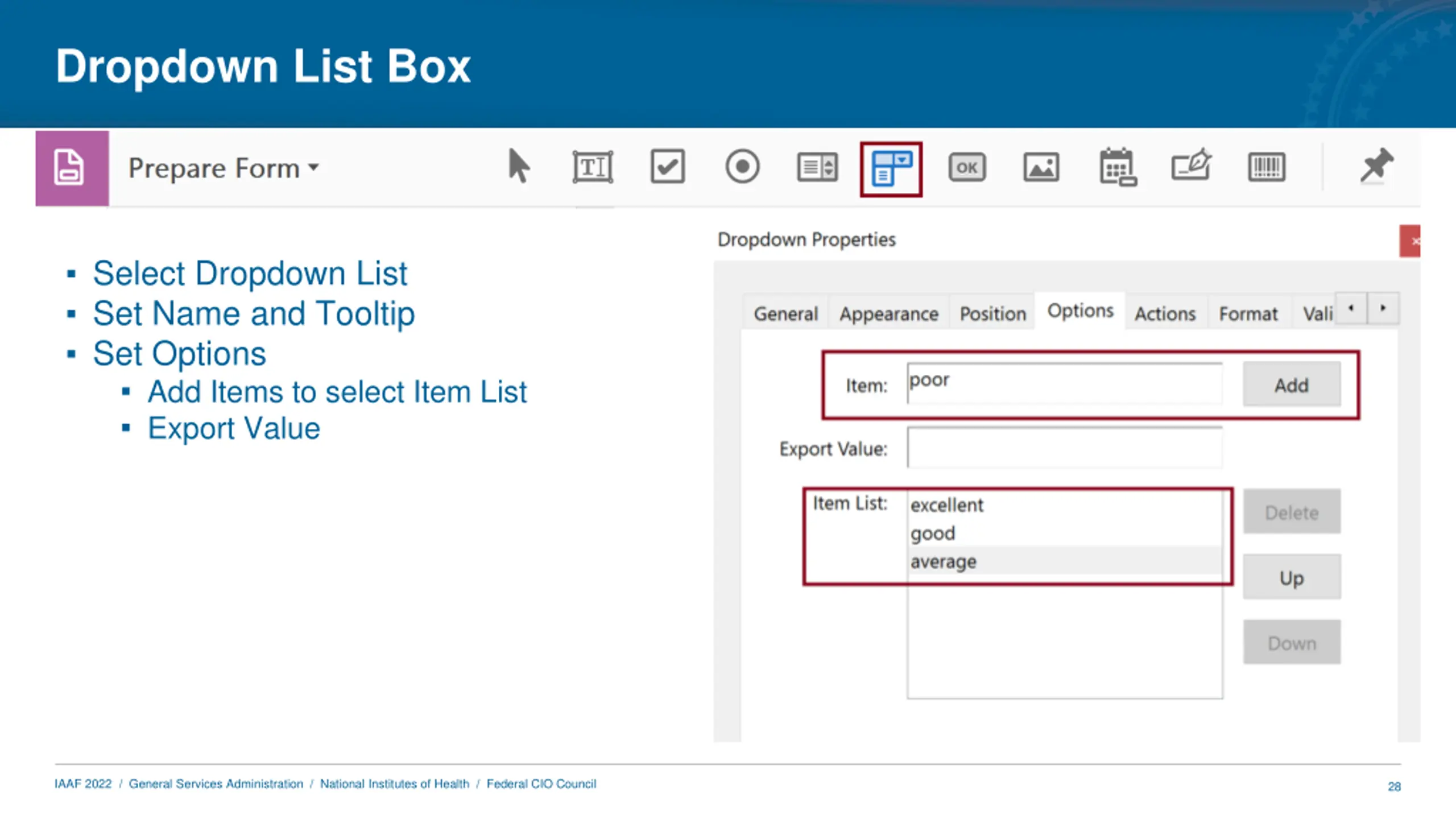This screenshot has height=819, width=1456.
Task: Close the Dropdown Properties dialog
Action: pos(1410,241)
